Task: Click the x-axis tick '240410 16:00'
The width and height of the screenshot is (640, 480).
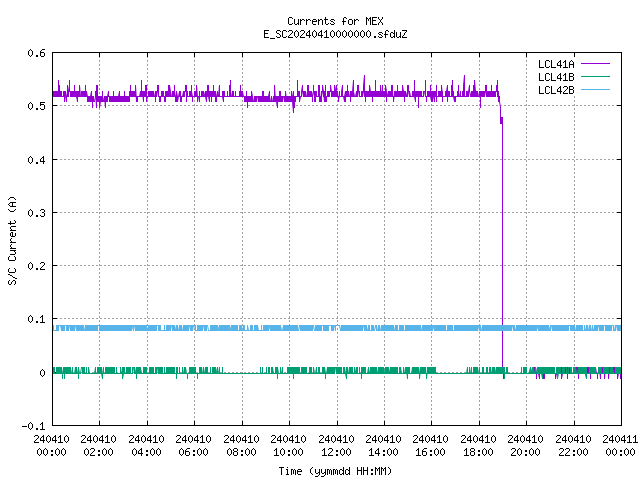Action: click(x=430, y=445)
